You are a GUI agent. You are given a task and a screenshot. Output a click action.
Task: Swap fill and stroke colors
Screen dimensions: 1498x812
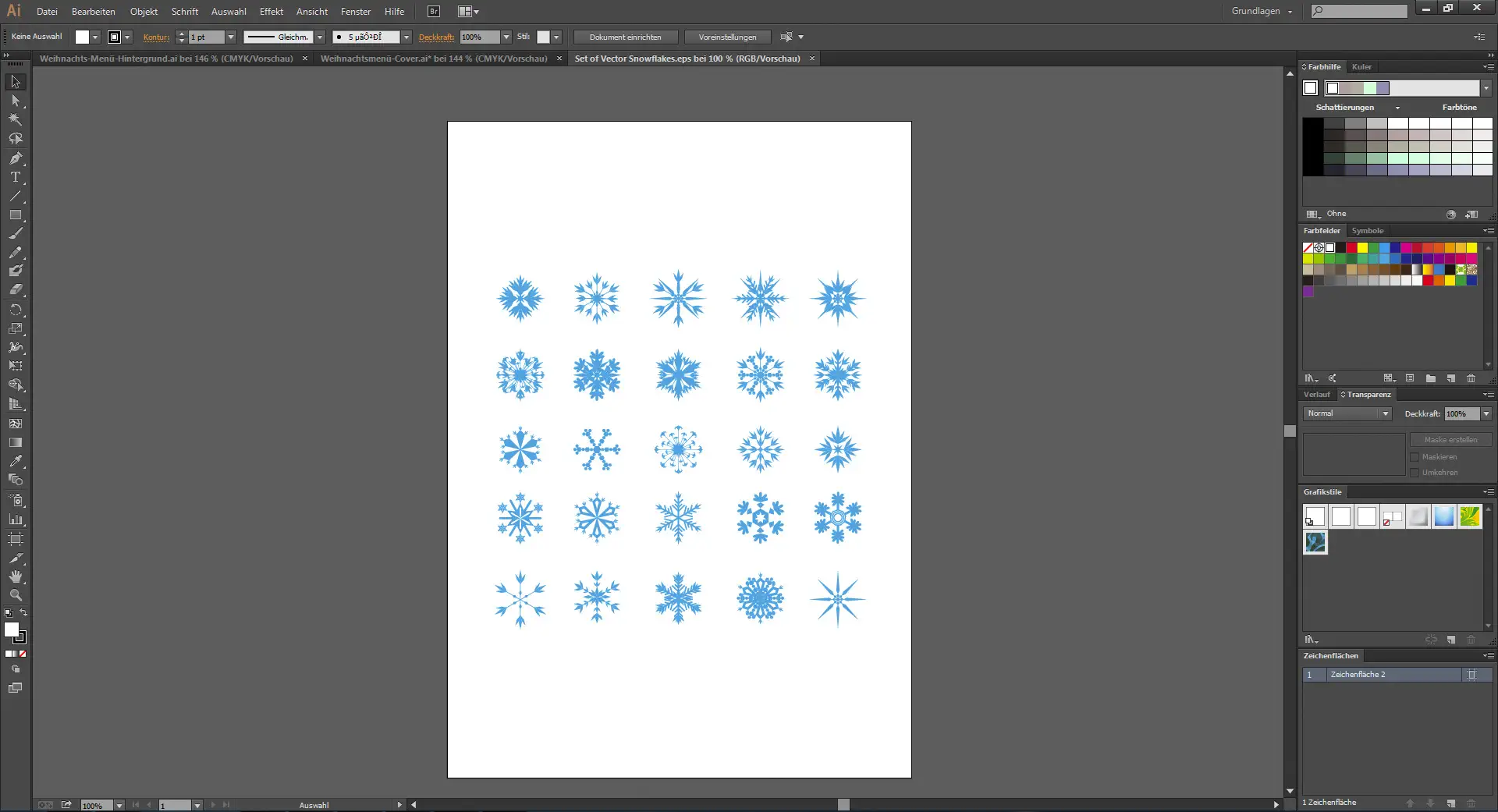tap(23, 613)
